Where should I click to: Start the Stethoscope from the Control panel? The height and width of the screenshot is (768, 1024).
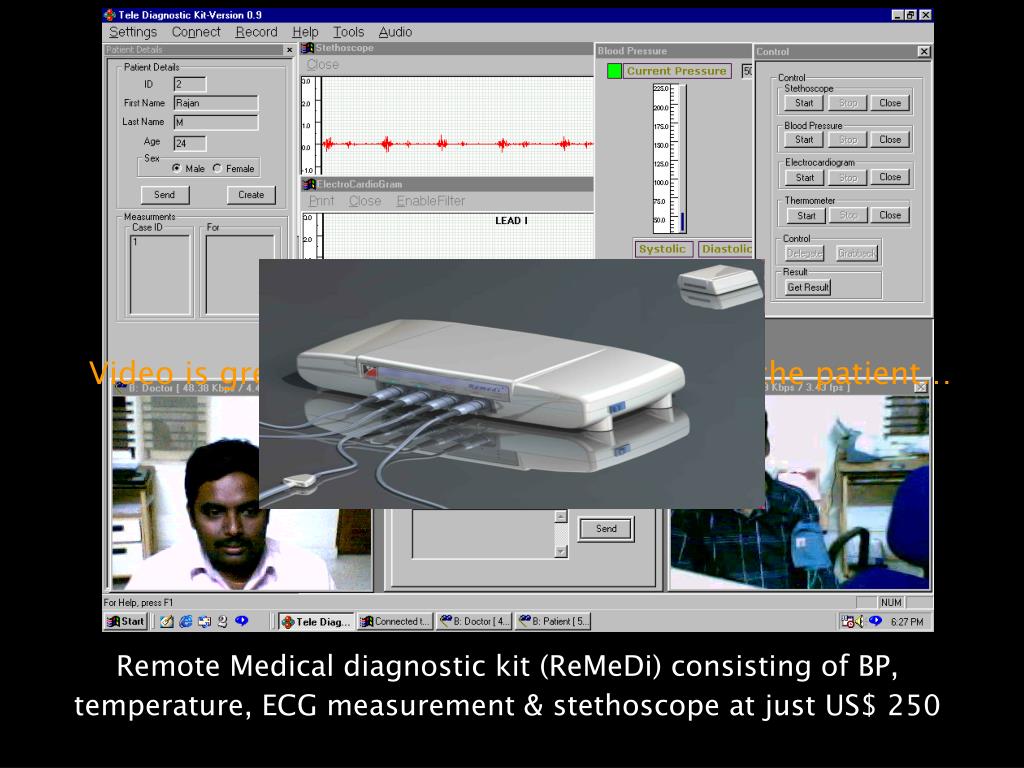tap(804, 103)
